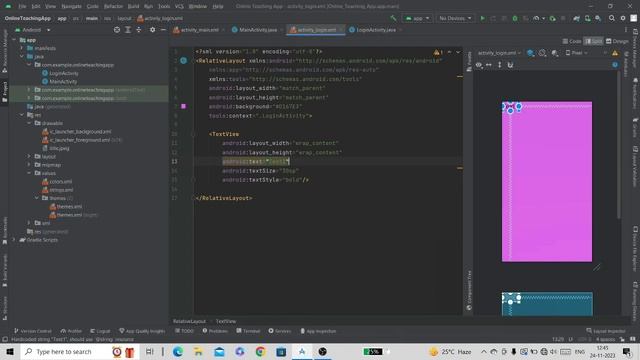Click the vertical expand arrows icon in preview
The image size is (640, 360).
[499, 65]
